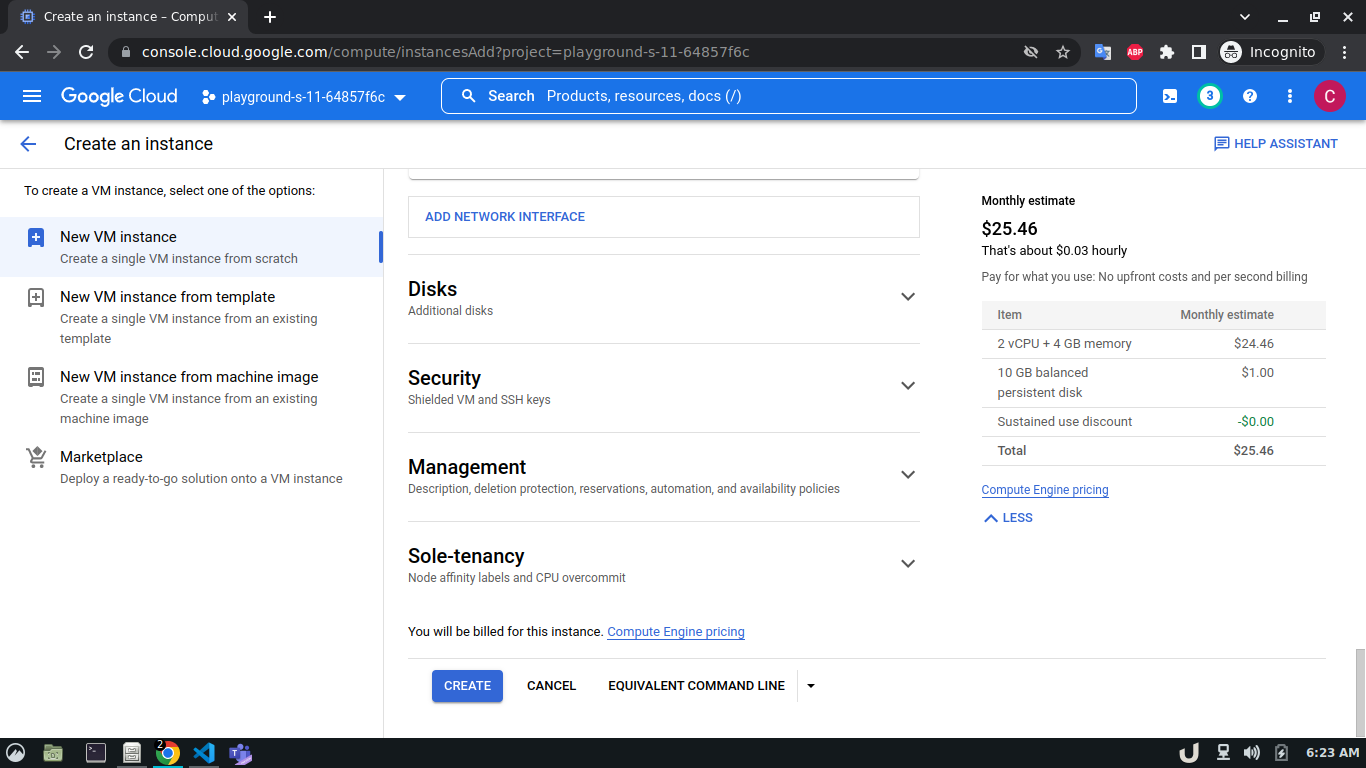Click the browser back arrow
The image size is (1366, 768).
[22, 52]
